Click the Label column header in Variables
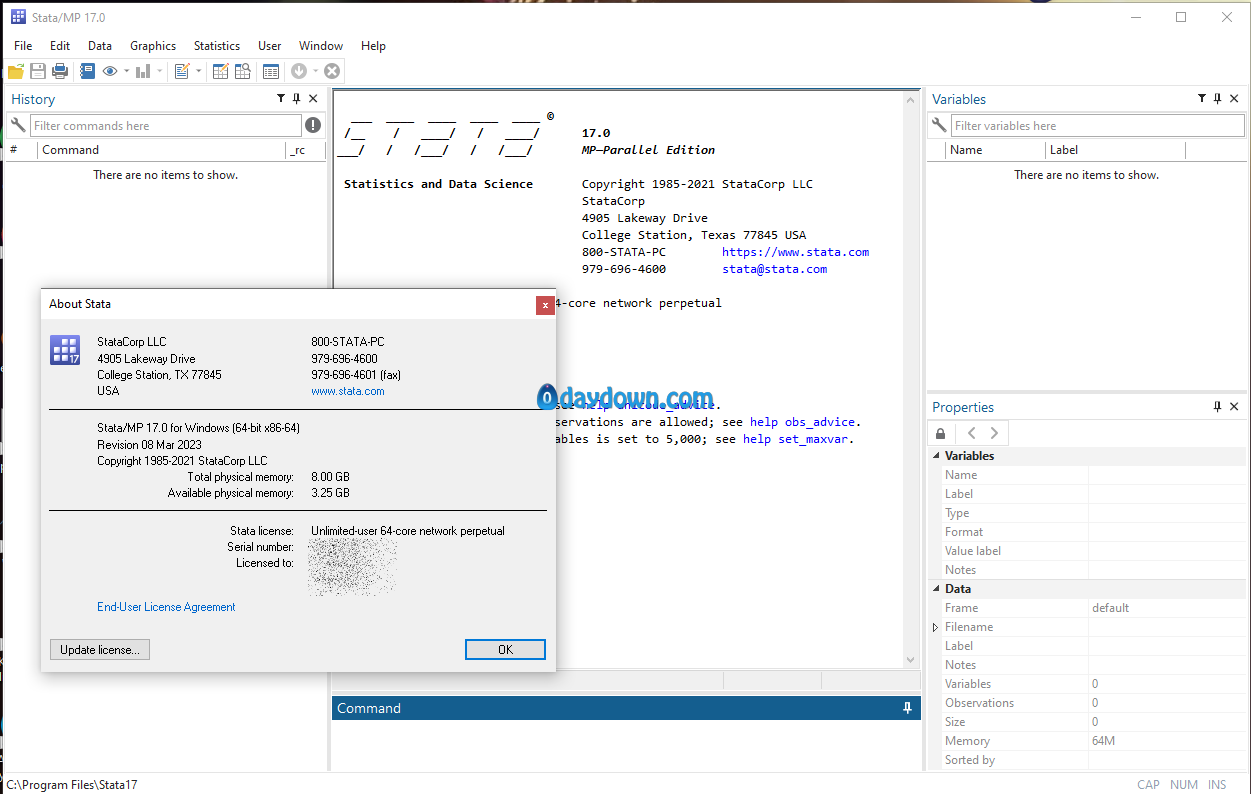Screen dimensions: 1251x794 click(x=1115, y=150)
